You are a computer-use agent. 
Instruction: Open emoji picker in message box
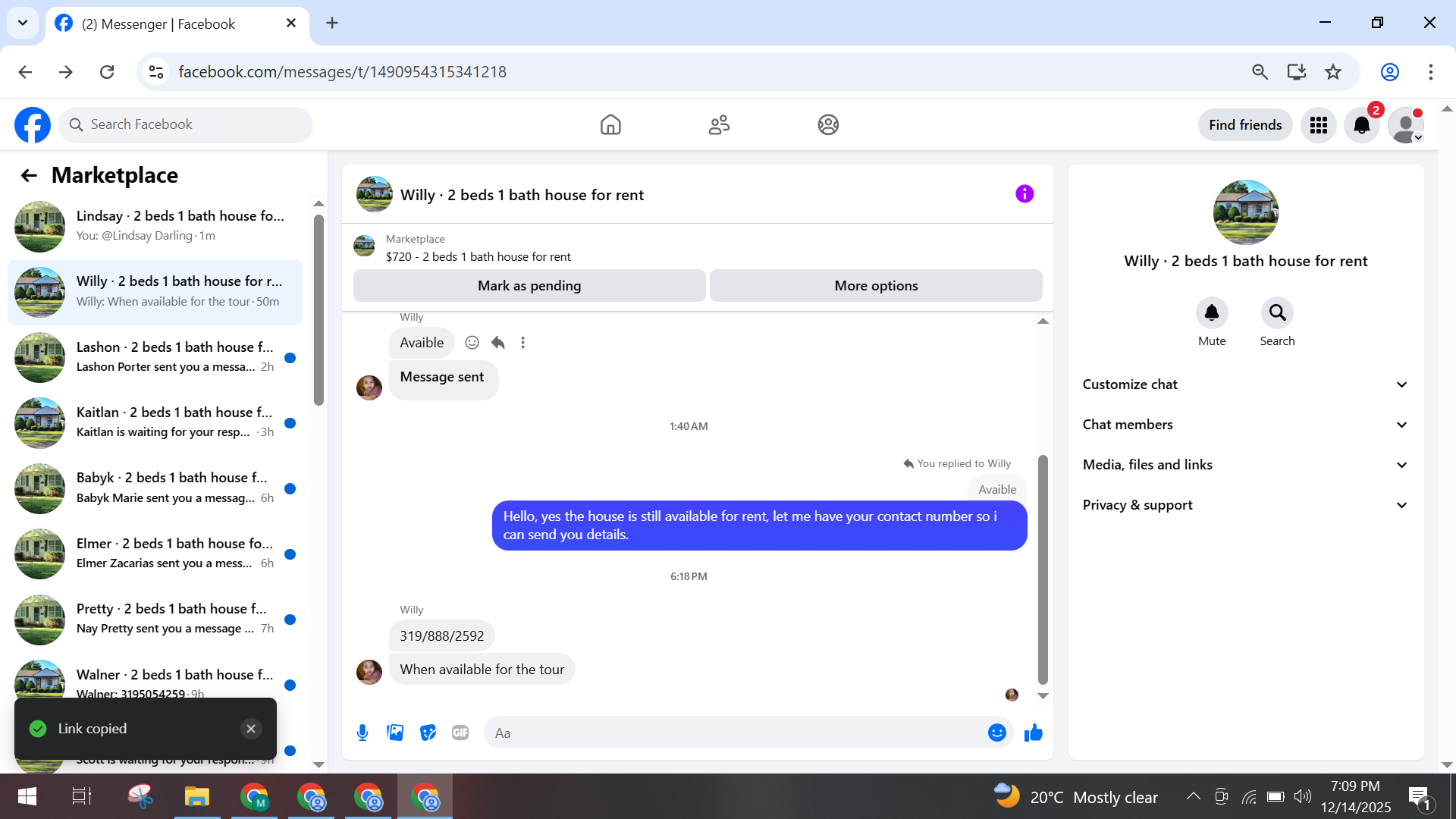[x=996, y=733]
